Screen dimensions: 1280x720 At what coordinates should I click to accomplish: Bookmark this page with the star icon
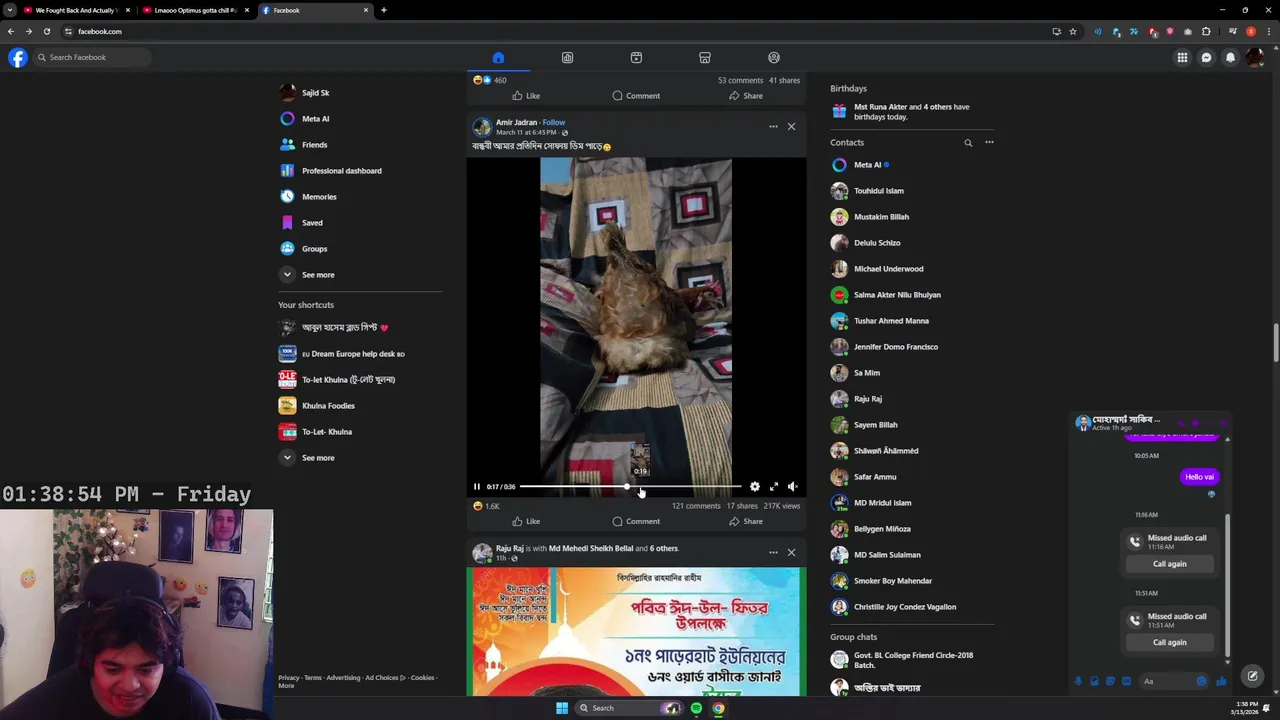1073,31
